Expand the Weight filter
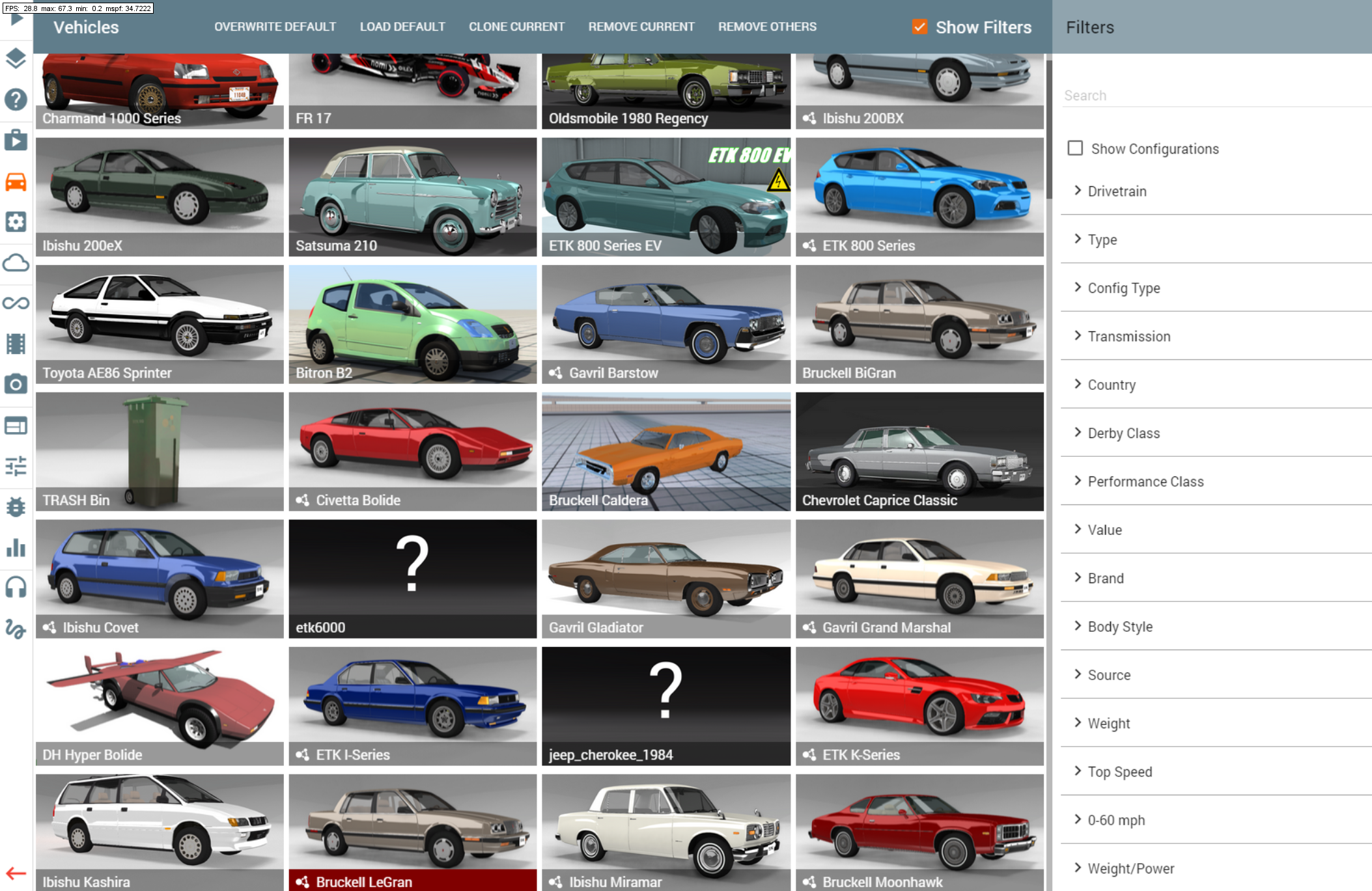This screenshot has height=891, width=1372. (1216, 723)
